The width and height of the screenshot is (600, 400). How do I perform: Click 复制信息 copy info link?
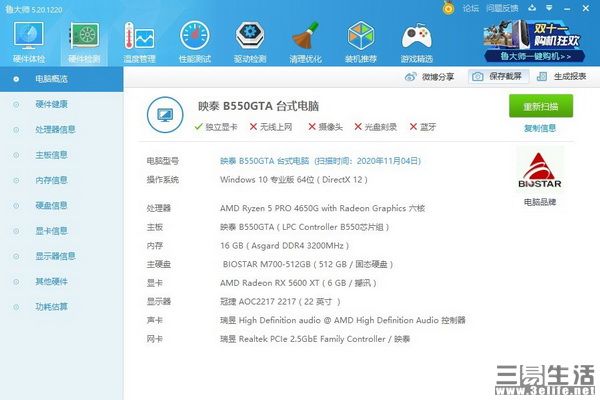[x=540, y=128]
